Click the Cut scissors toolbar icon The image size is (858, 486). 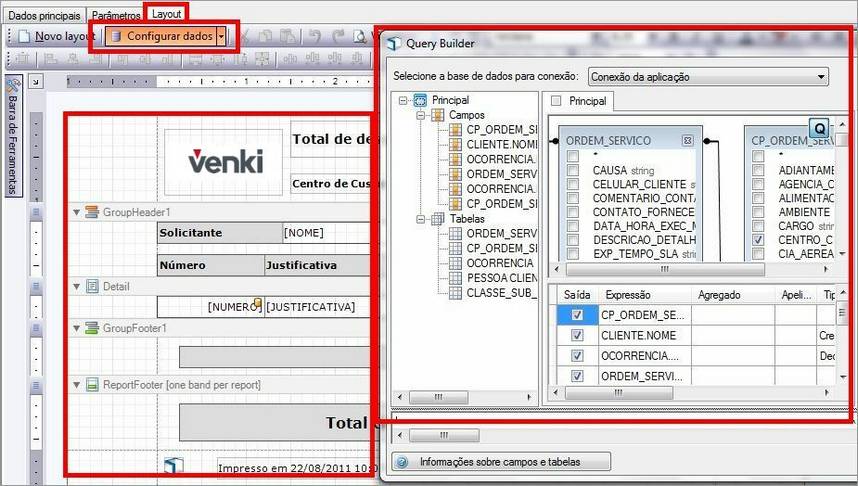(x=246, y=37)
